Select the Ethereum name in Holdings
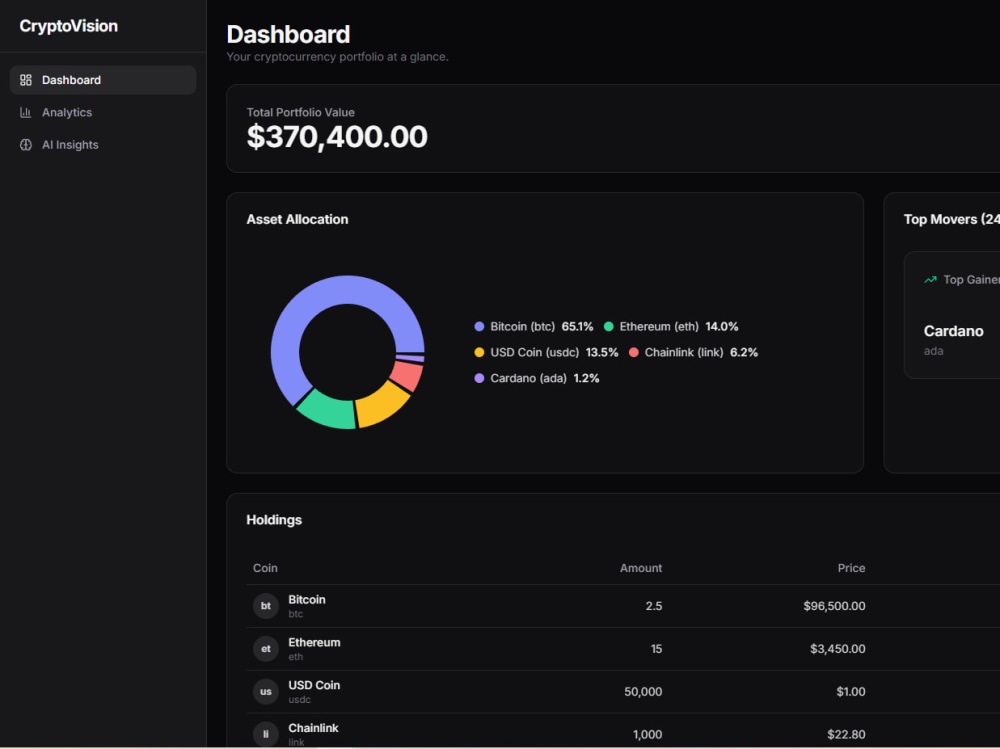Screen dimensions: 1000x749 pos(314,642)
